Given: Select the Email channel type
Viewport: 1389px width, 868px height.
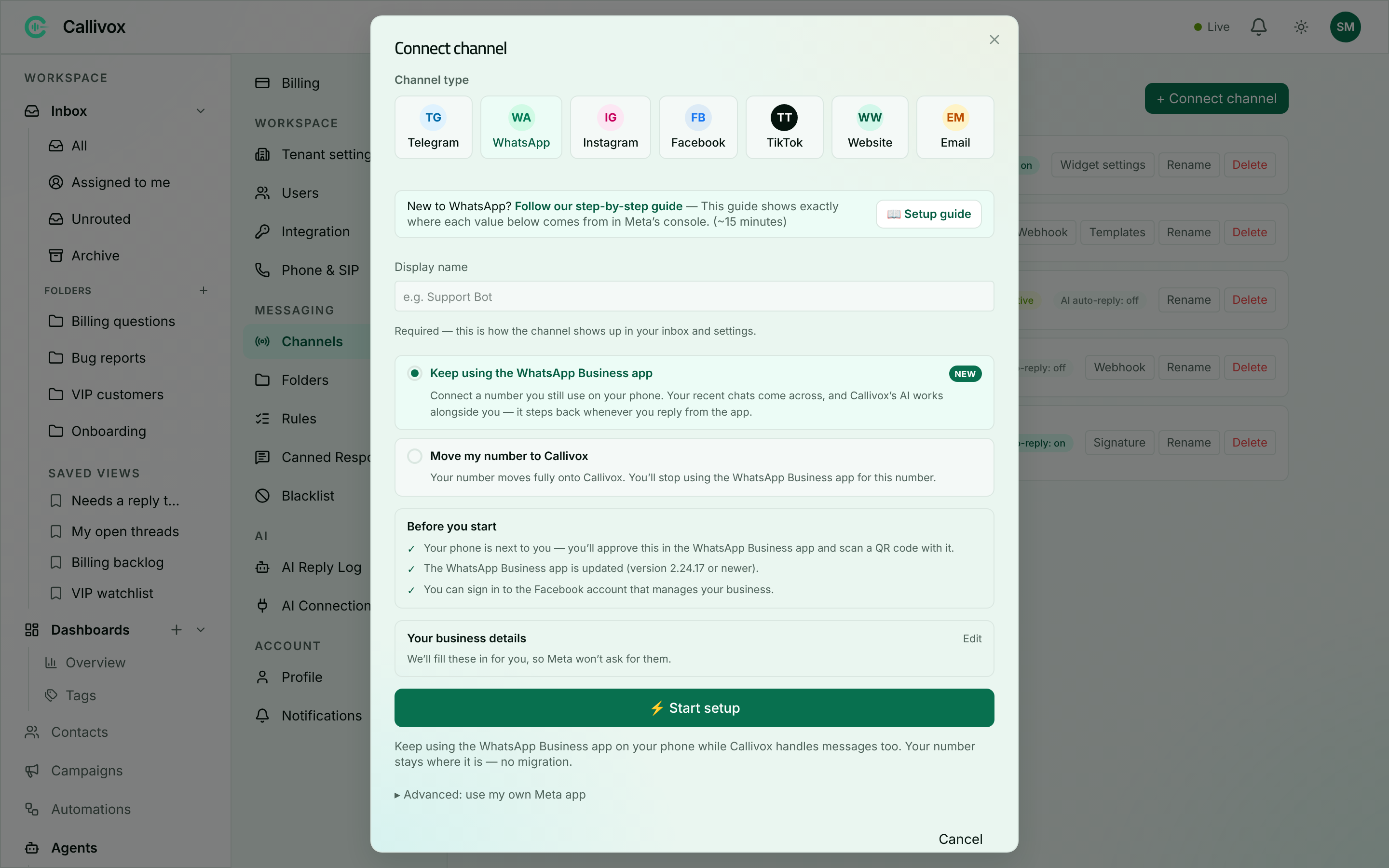Looking at the screenshot, I should tap(955, 127).
